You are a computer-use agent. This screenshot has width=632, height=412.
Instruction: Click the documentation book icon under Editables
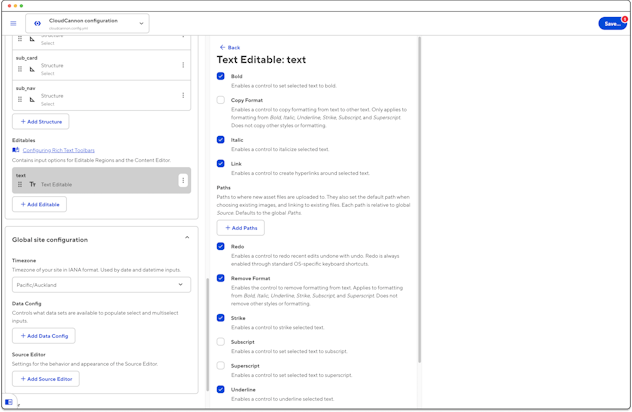tap(16, 150)
